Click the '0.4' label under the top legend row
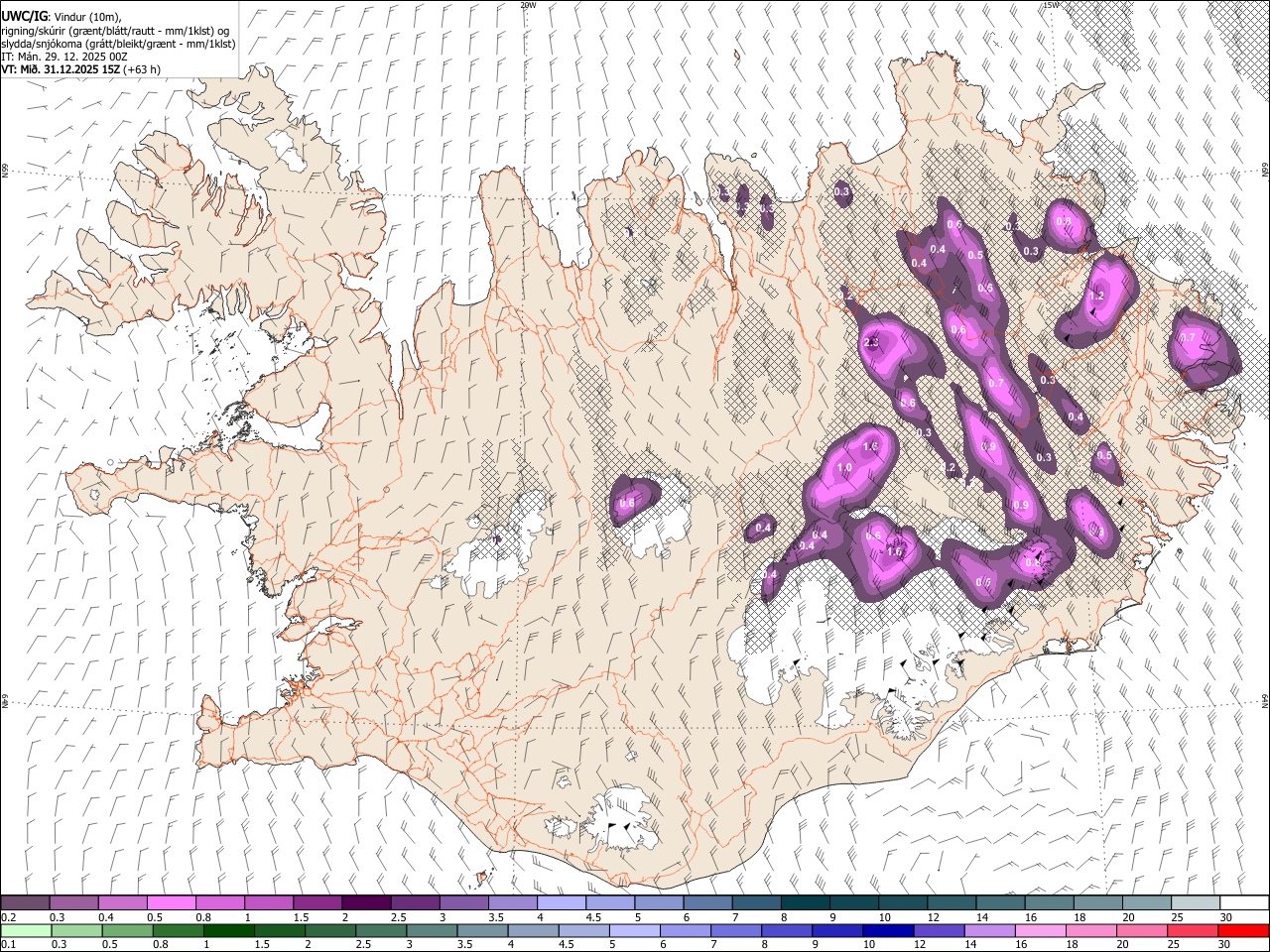 [x=106, y=916]
